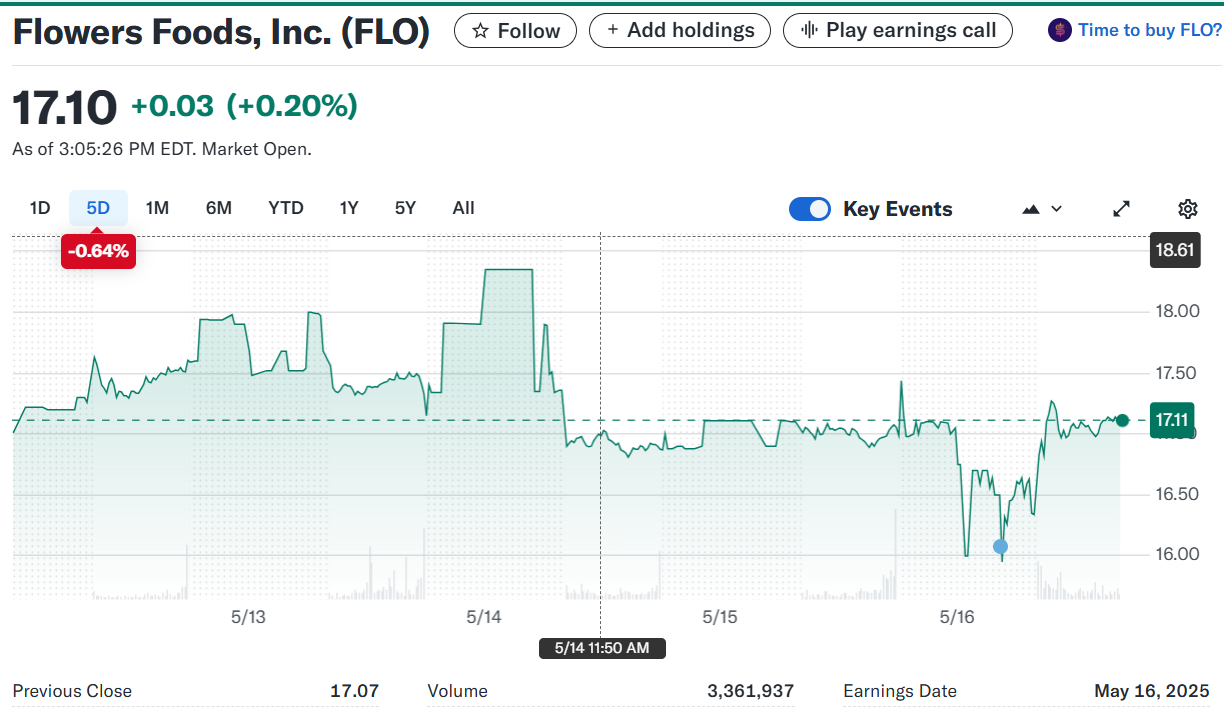The image size is (1224, 708).
Task: Click the mountain chart type icon
Action: pyautogui.click(x=1031, y=209)
